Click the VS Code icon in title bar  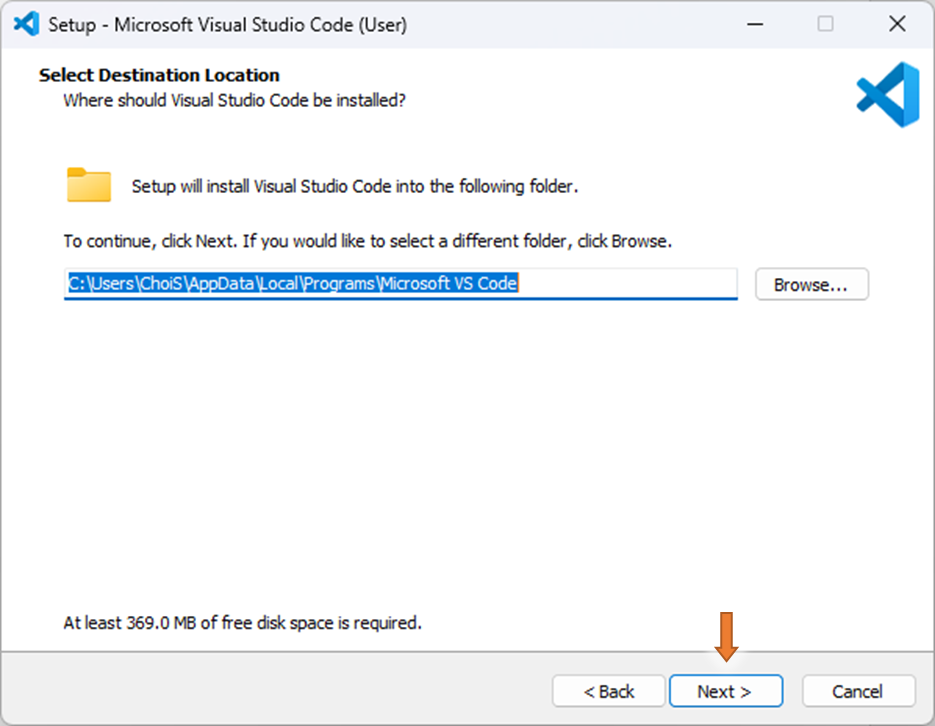pyautogui.click(x=27, y=24)
